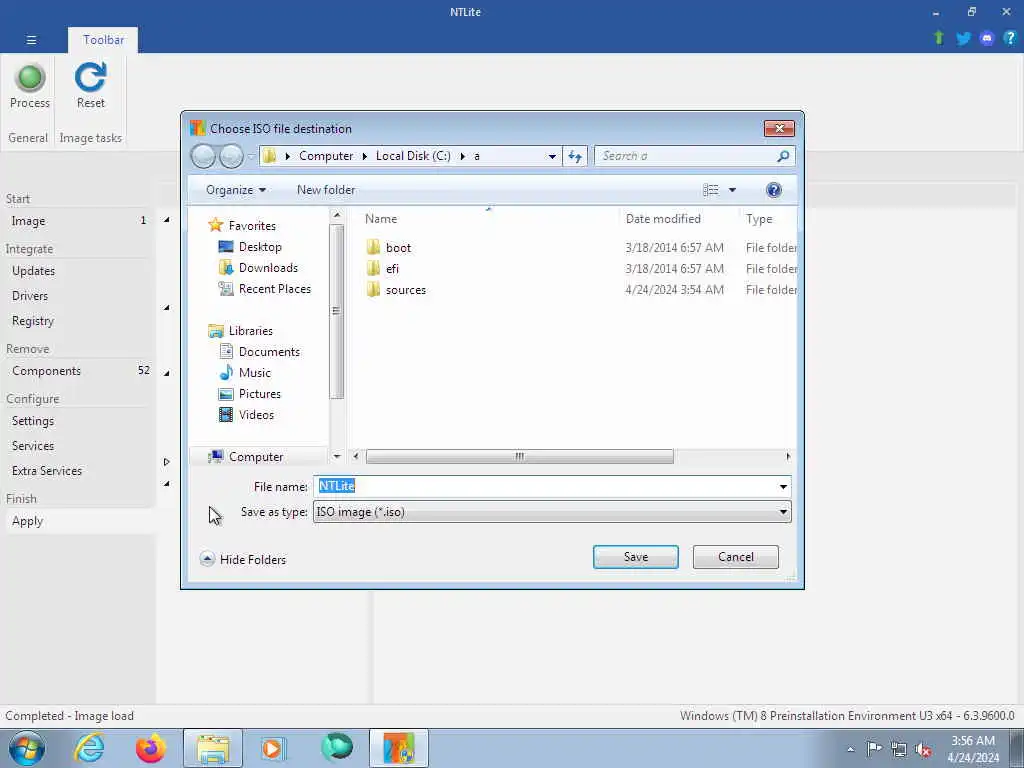1024x768 pixels.
Task: Expand the arrow after Computer in breadcrumb
Action: point(364,156)
